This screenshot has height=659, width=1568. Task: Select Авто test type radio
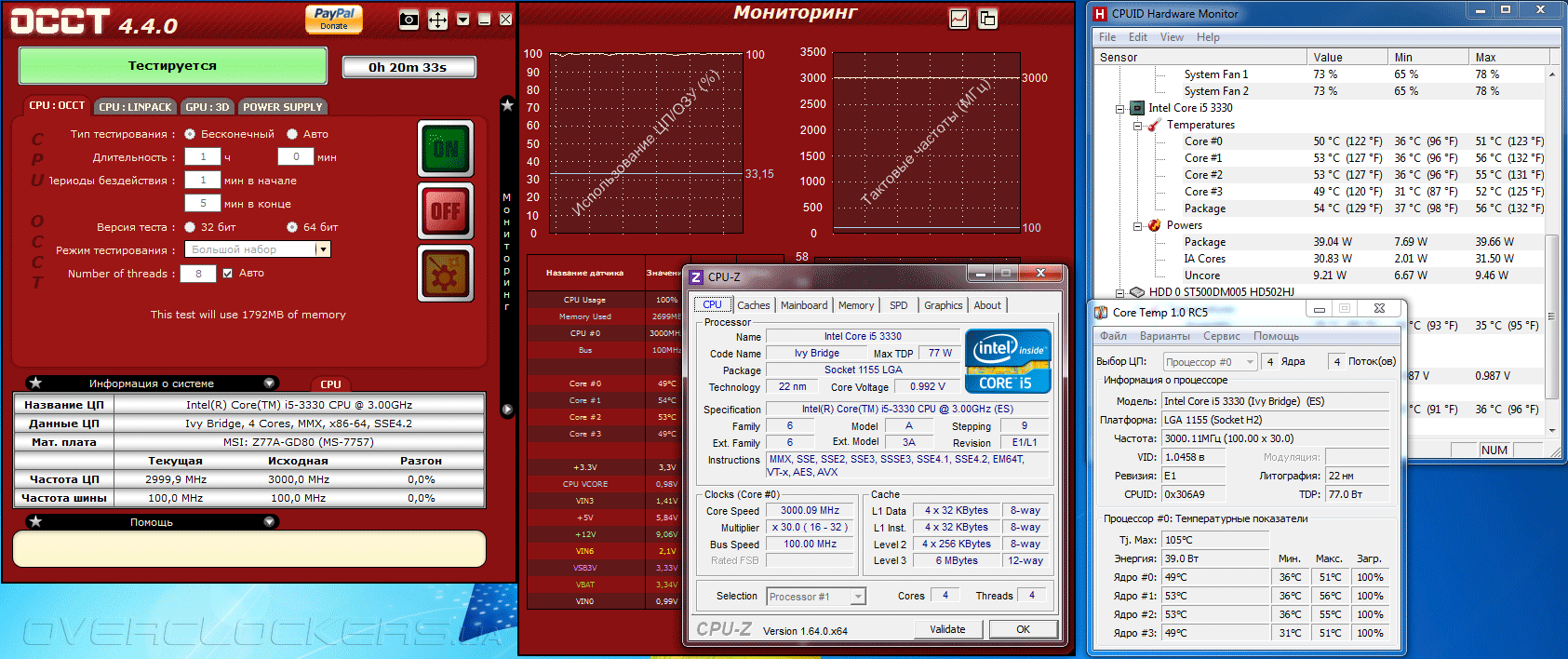(x=292, y=134)
